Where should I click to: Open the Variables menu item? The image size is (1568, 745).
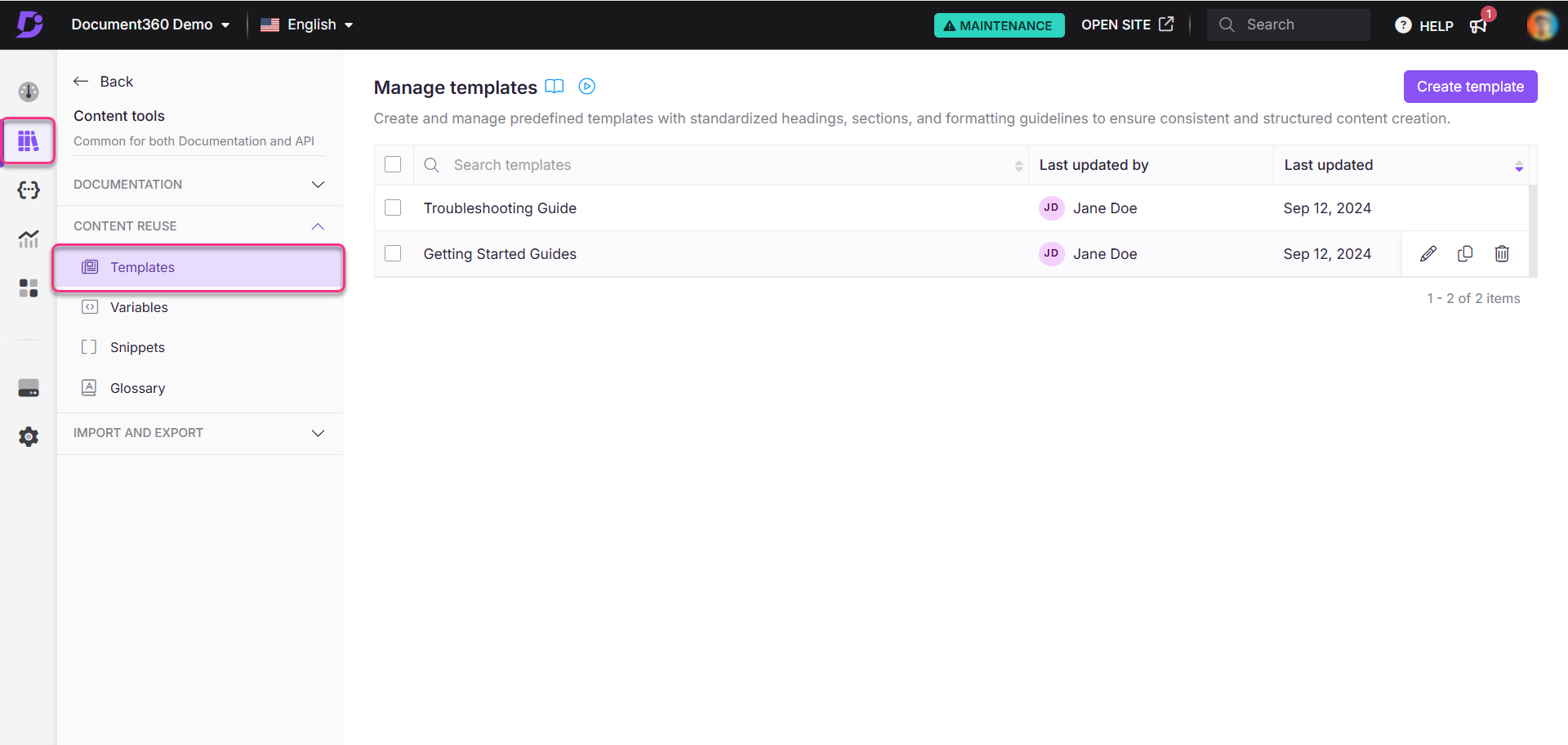[139, 308]
